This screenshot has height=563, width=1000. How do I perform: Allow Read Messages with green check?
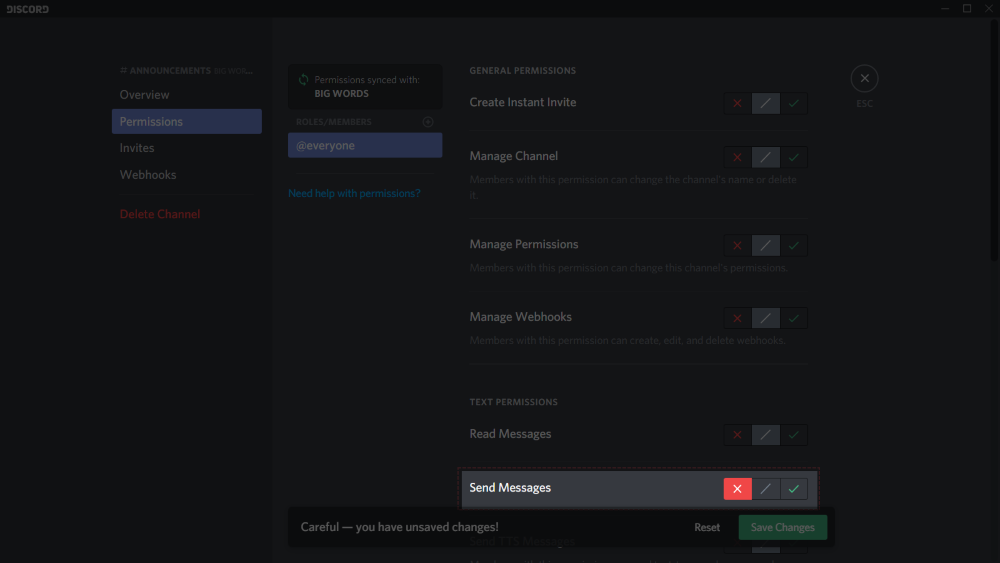793,435
